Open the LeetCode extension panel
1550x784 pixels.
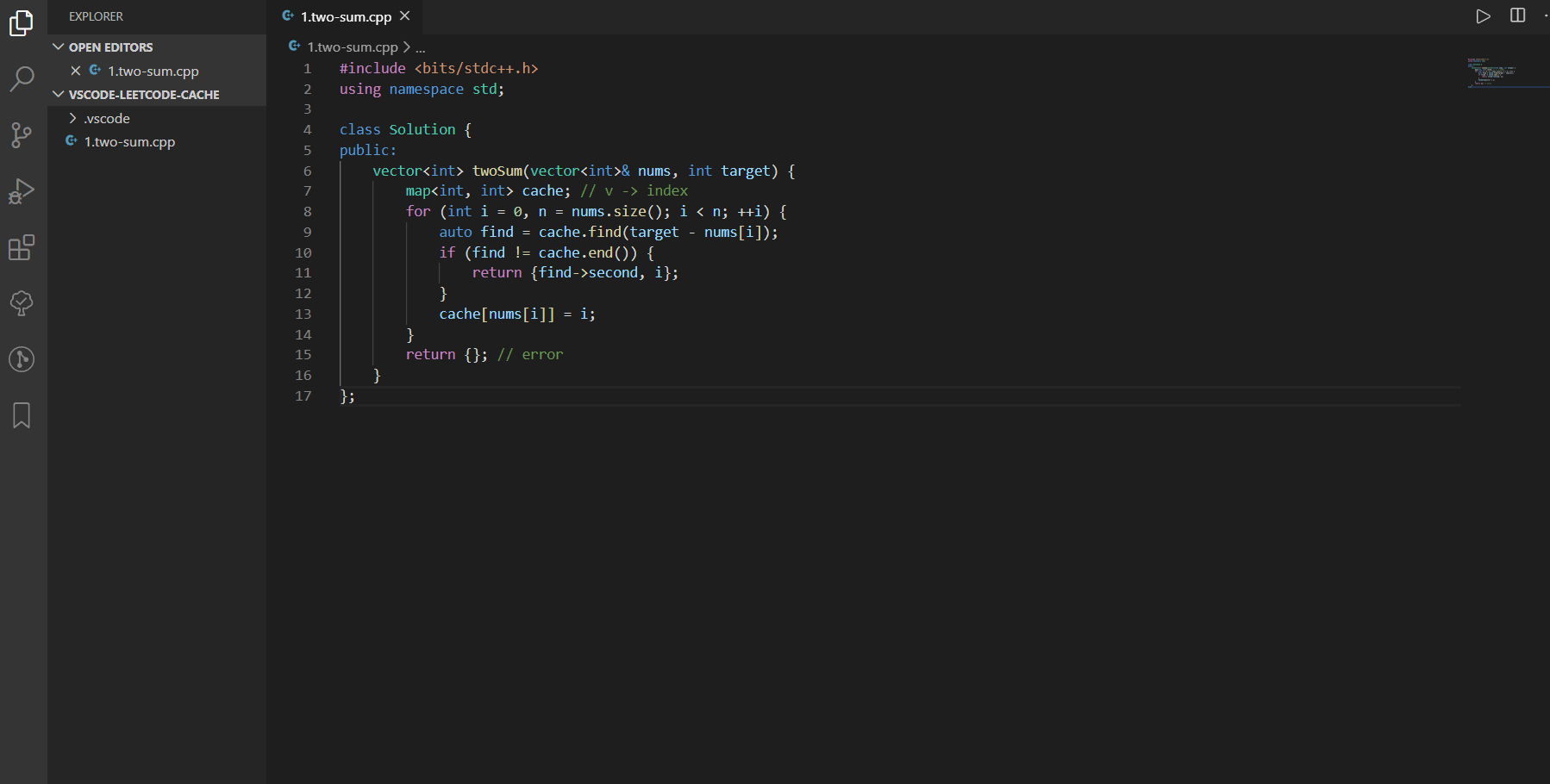[21, 303]
